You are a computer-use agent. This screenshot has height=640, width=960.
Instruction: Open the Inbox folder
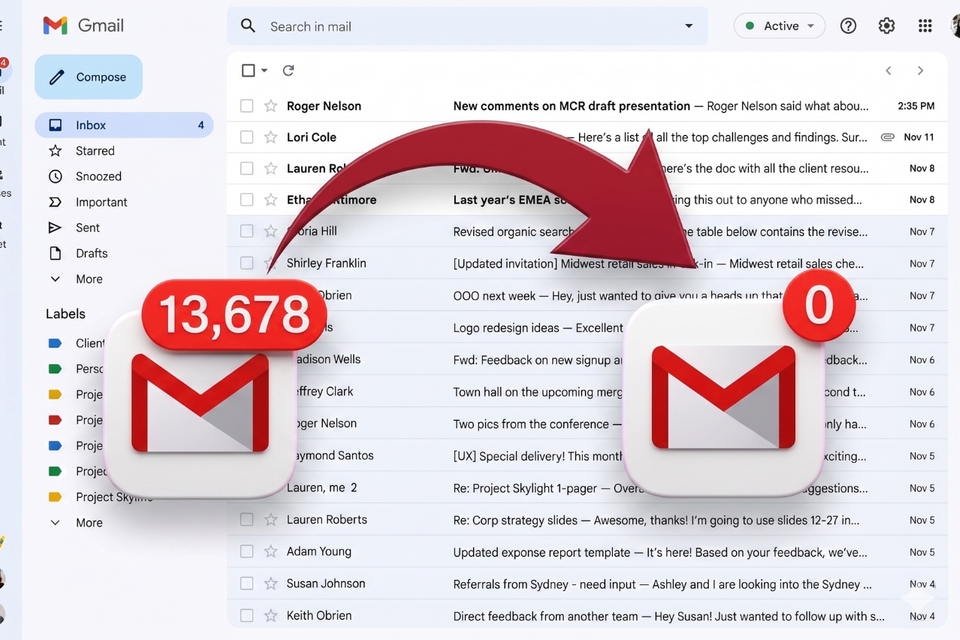[x=124, y=125]
